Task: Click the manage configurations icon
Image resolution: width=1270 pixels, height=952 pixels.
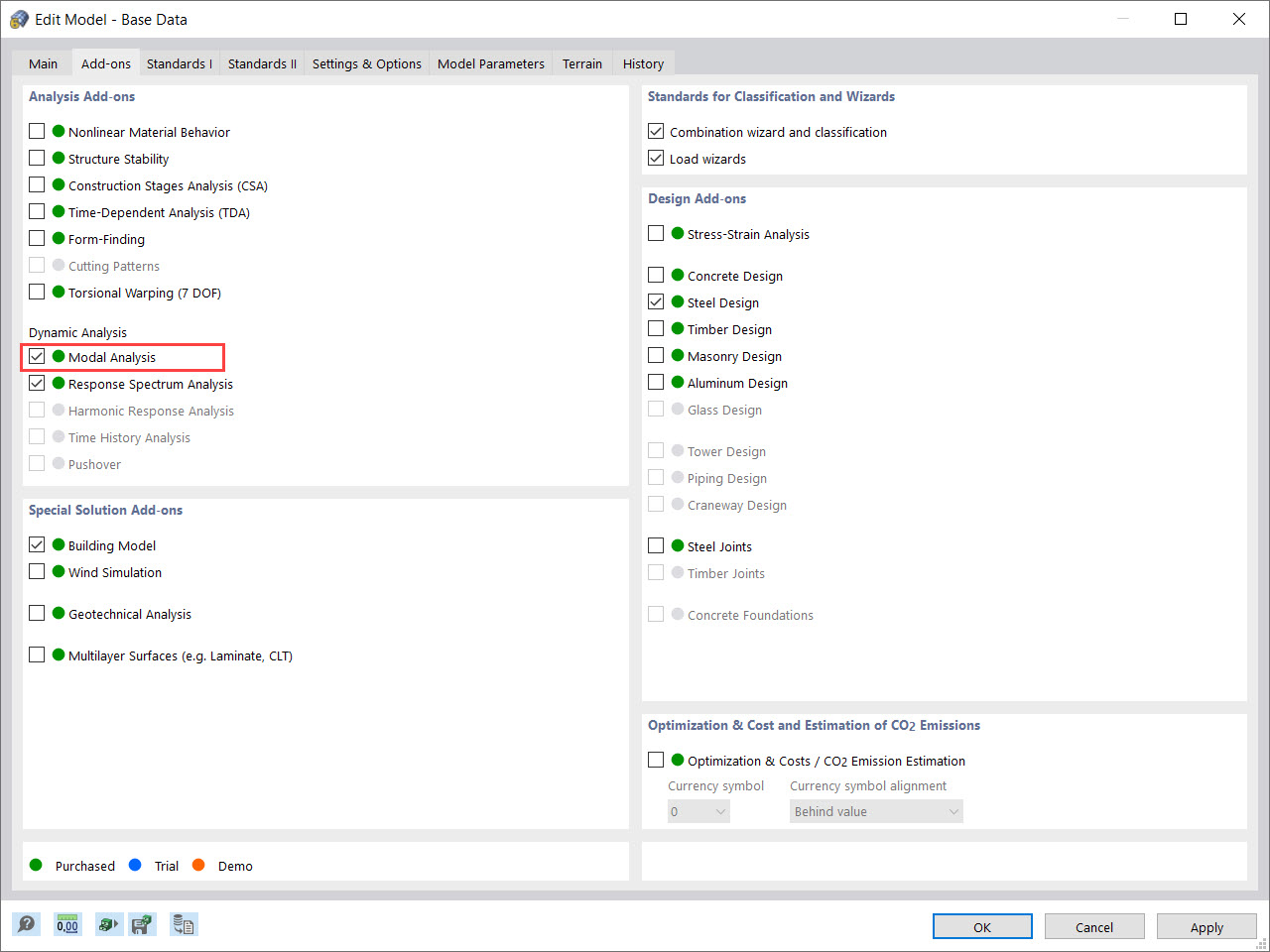Action: [x=184, y=923]
